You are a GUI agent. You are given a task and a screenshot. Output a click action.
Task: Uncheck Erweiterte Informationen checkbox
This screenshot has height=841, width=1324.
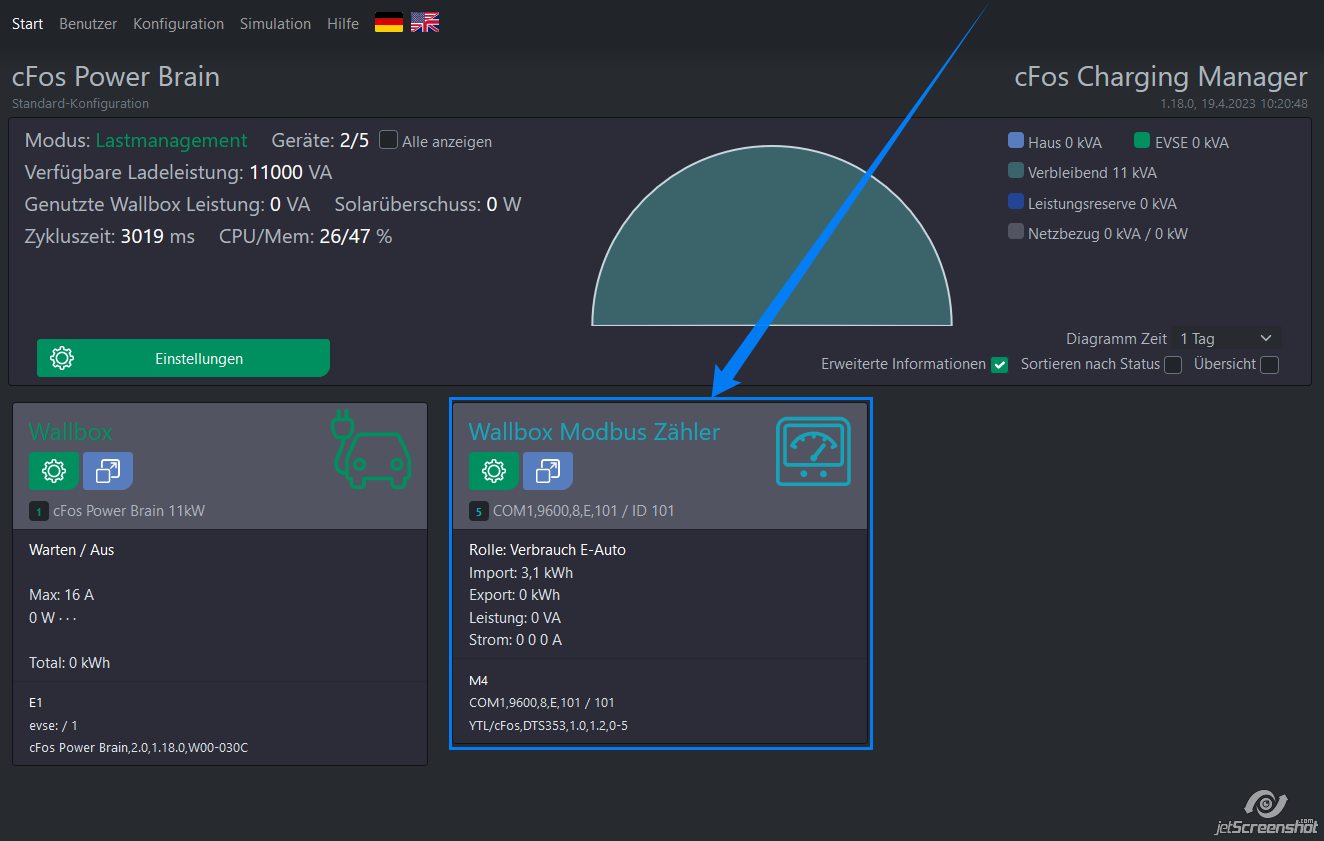click(x=999, y=365)
